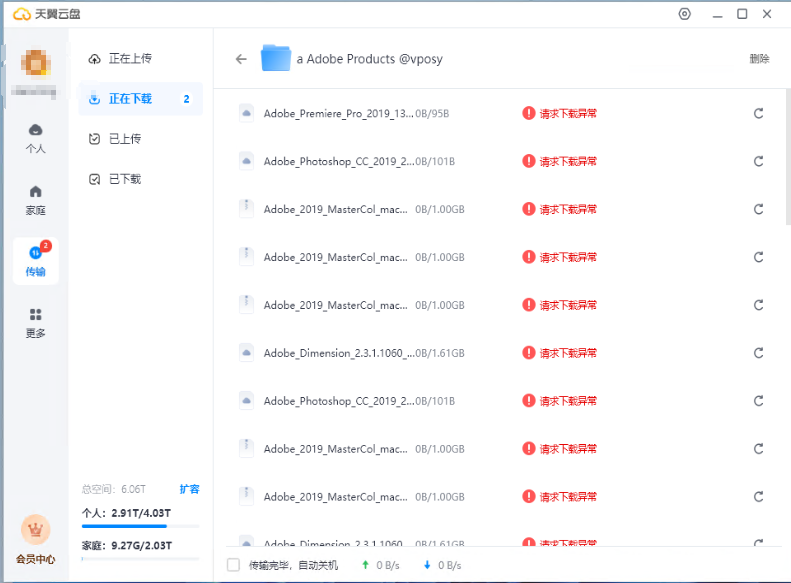The image size is (791, 583).
Task: Click zip icon of first MasterCol_mac row
Action: (x=246, y=209)
